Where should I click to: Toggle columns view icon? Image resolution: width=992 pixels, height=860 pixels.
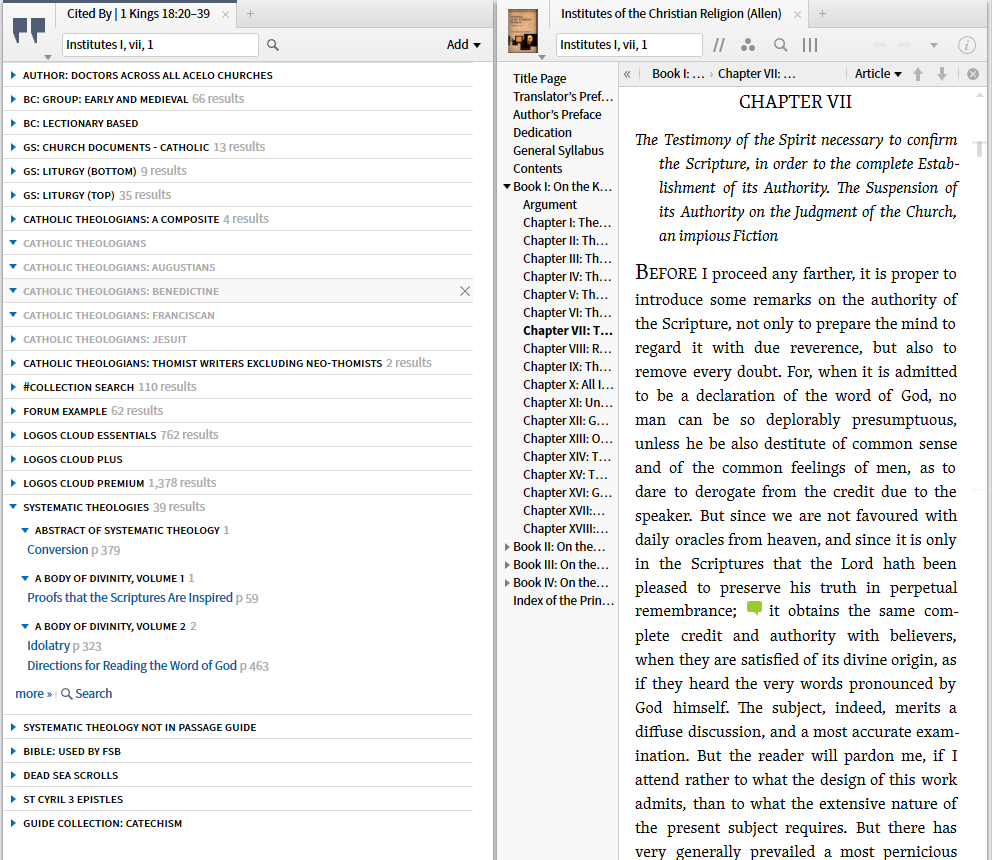pyautogui.click(x=810, y=45)
